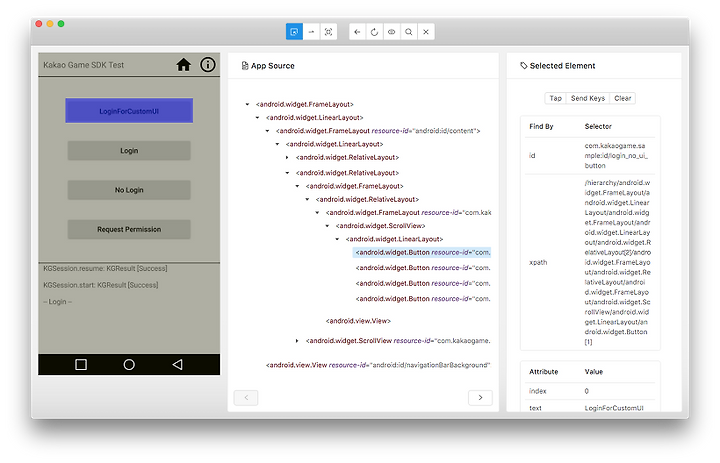This screenshot has width=720, height=463.
Task: Click the Selected Element tag icon
Action: (523, 66)
